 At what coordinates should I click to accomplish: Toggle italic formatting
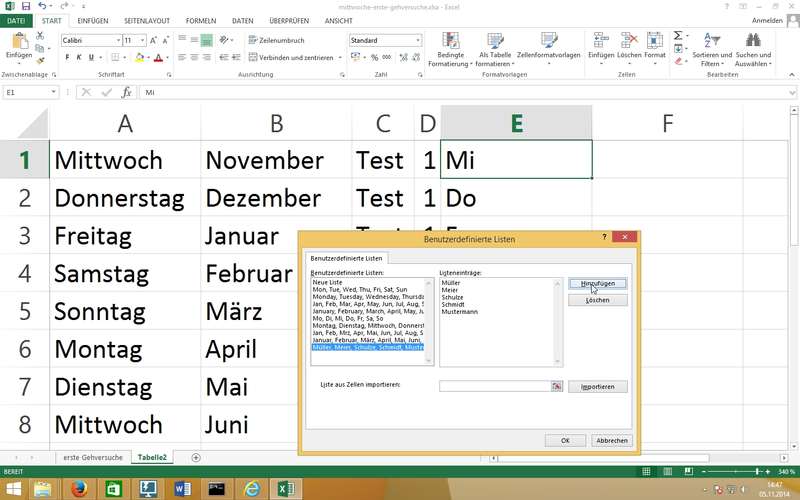tap(80, 57)
